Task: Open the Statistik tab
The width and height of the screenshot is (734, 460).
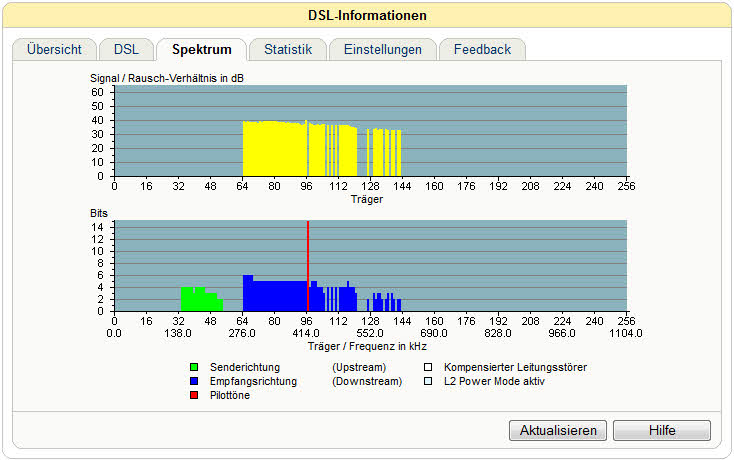Action: (288, 50)
